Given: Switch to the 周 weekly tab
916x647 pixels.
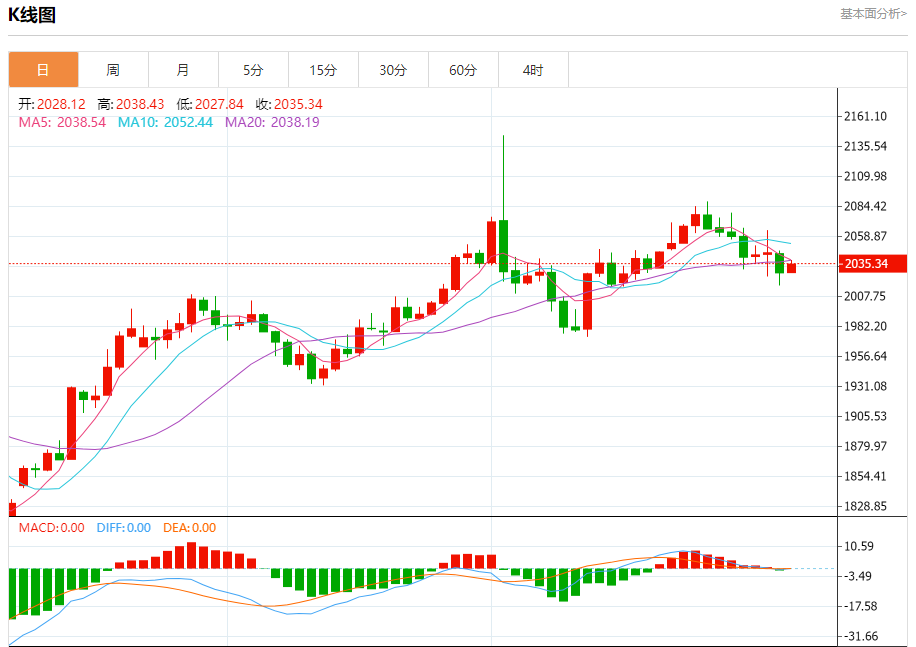Looking at the screenshot, I should click(113, 70).
